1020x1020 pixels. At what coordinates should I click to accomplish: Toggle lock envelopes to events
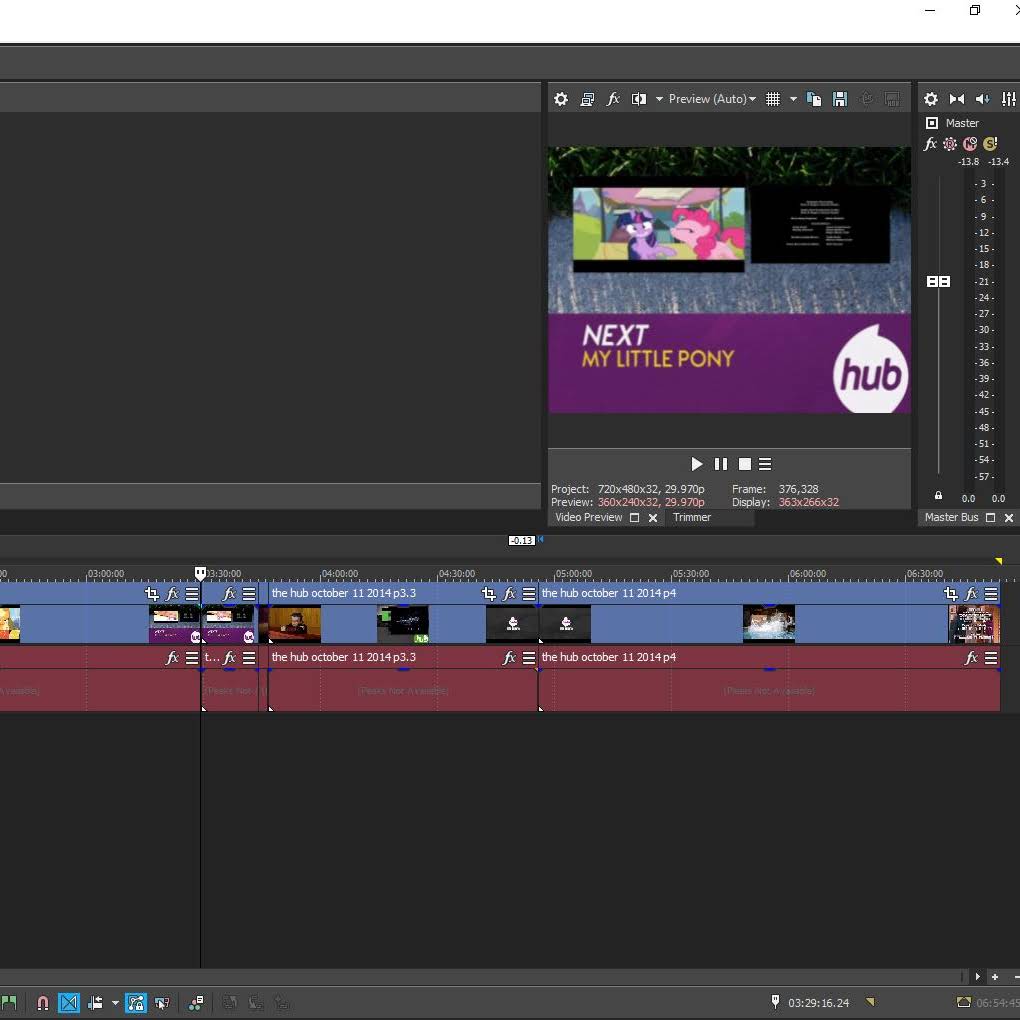136,1002
